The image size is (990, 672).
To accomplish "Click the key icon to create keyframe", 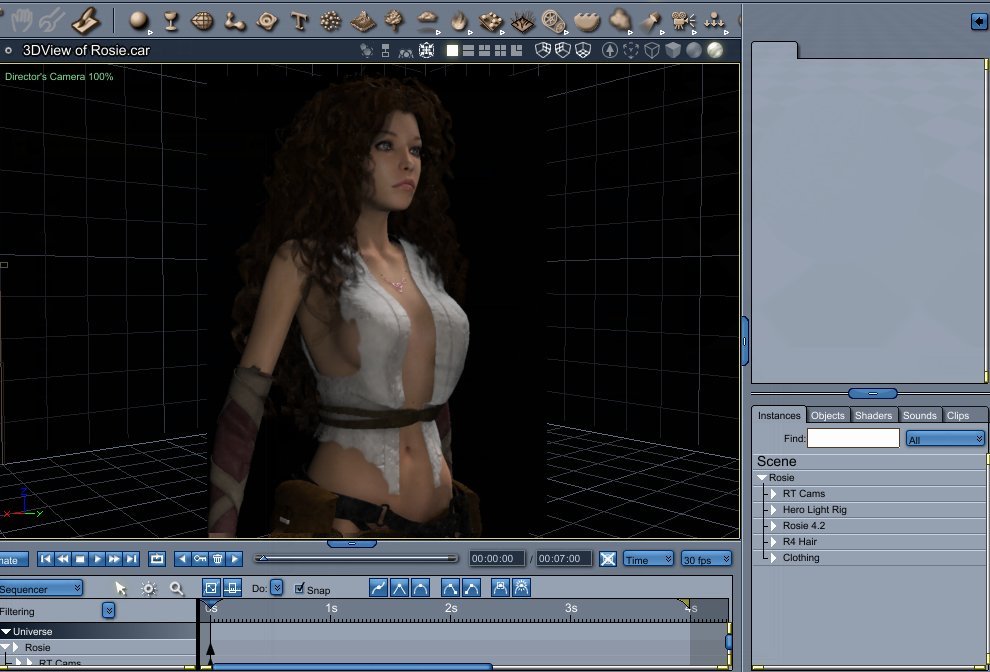I will tap(200, 558).
